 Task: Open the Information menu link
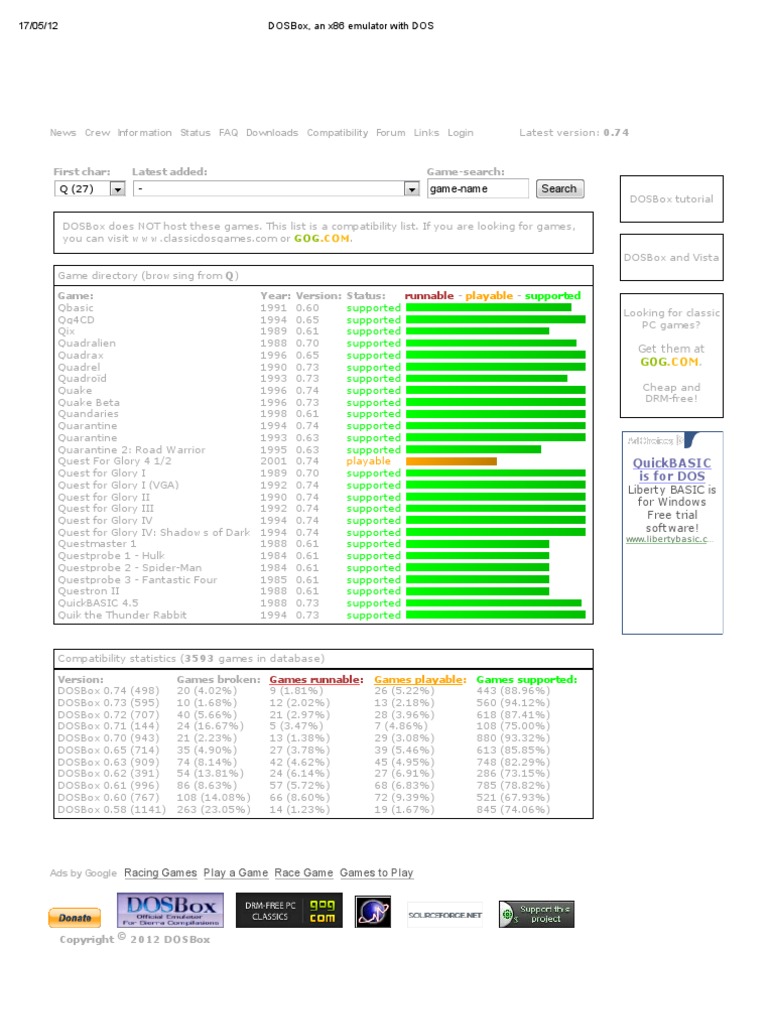tap(144, 133)
